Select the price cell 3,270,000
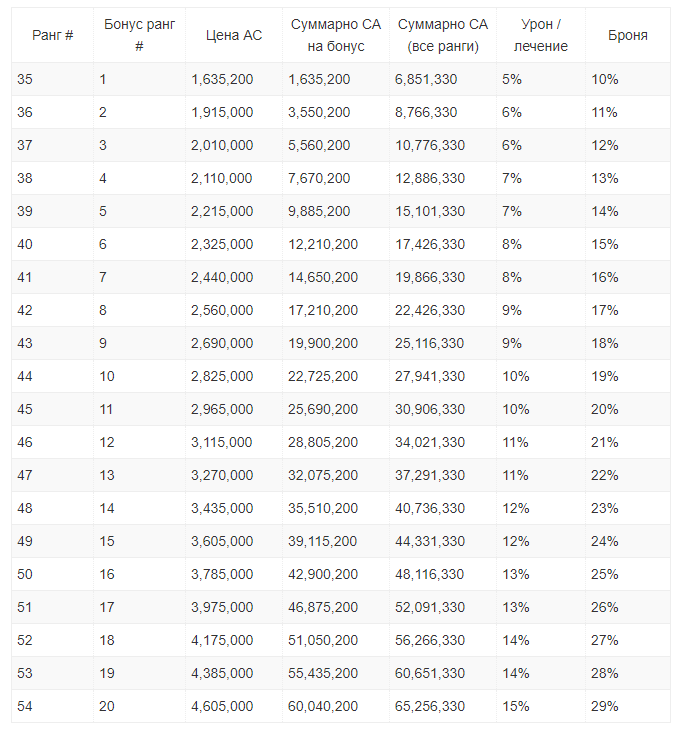This screenshot has width=684, height=735. [x=222, y=475]
